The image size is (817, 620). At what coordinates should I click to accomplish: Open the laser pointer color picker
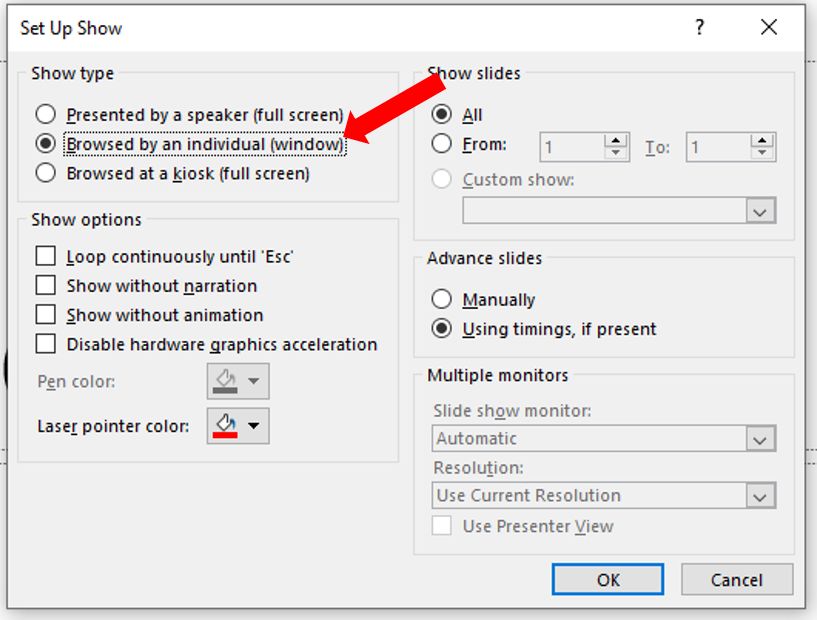pyautogui.click(x=238, y=426)
